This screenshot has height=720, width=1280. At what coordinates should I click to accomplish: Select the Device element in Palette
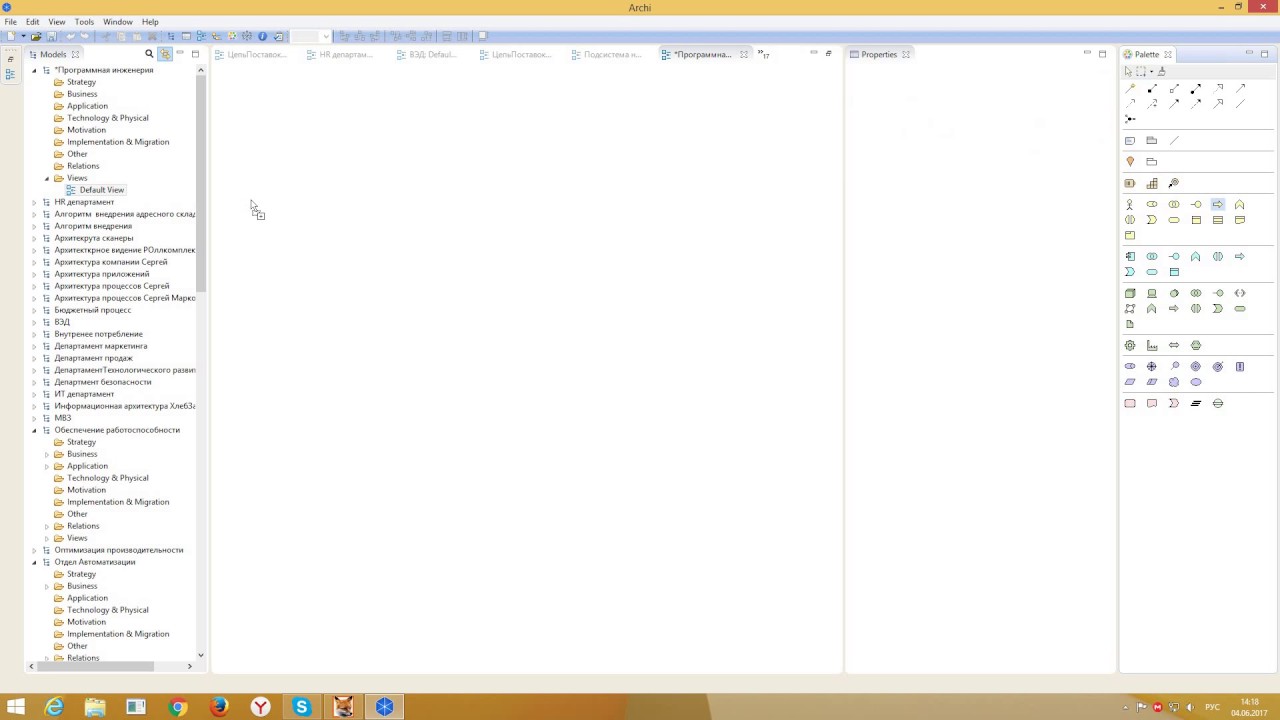[x=1152, y=293]
